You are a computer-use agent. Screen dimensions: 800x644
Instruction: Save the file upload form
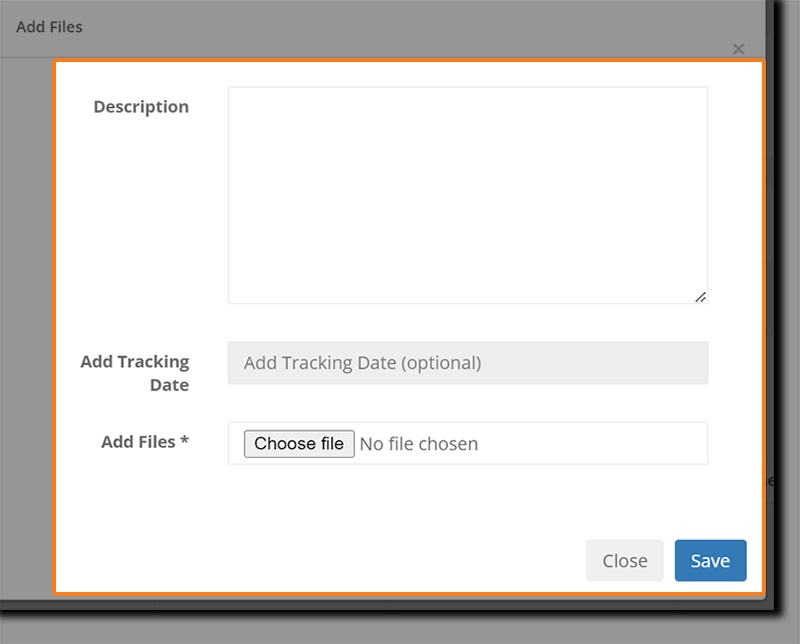pyautogui.click(x=710, y=561)
